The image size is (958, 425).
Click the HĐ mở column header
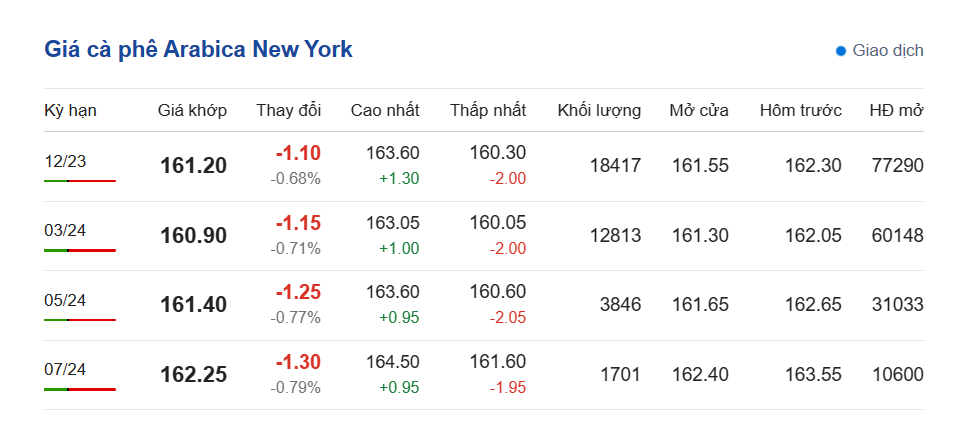(896, 110)
